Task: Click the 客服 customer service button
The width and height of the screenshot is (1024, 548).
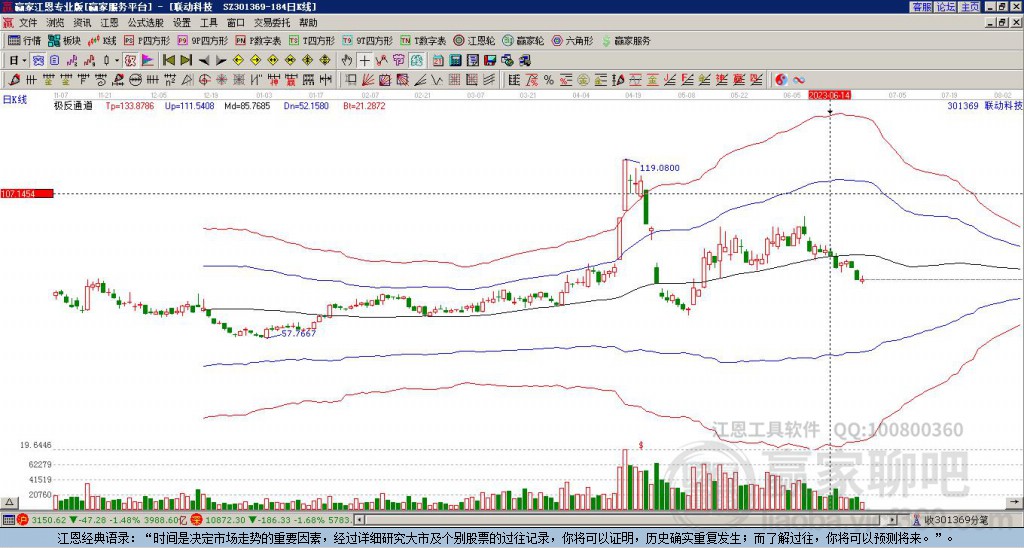Action: 921,7
